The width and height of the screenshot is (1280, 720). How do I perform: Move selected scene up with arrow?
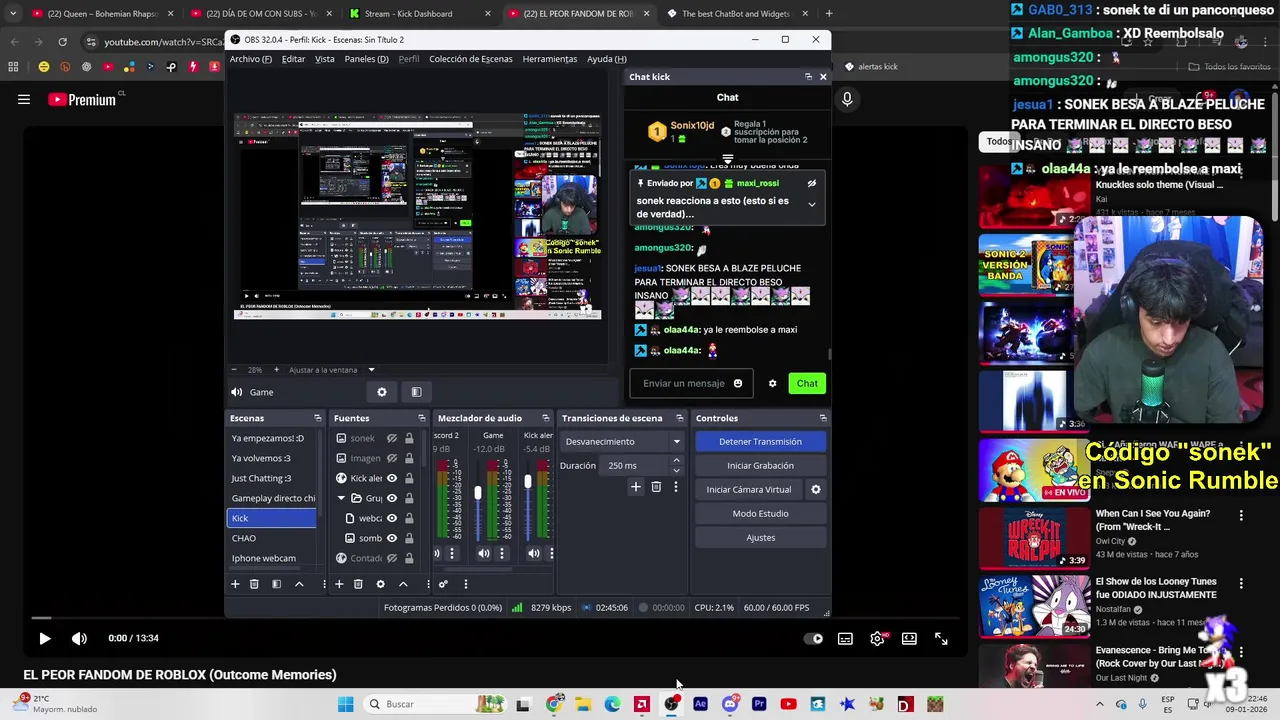click(x=299, y=584)
